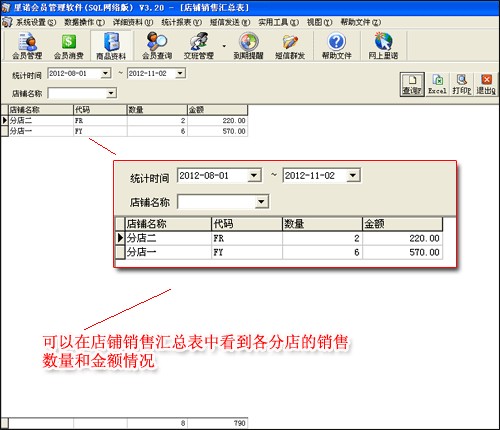Image resolution: width=500 pixels, height=430 pixels.
Task: Export results with the Excel button
Action: (x=437, y=84)
